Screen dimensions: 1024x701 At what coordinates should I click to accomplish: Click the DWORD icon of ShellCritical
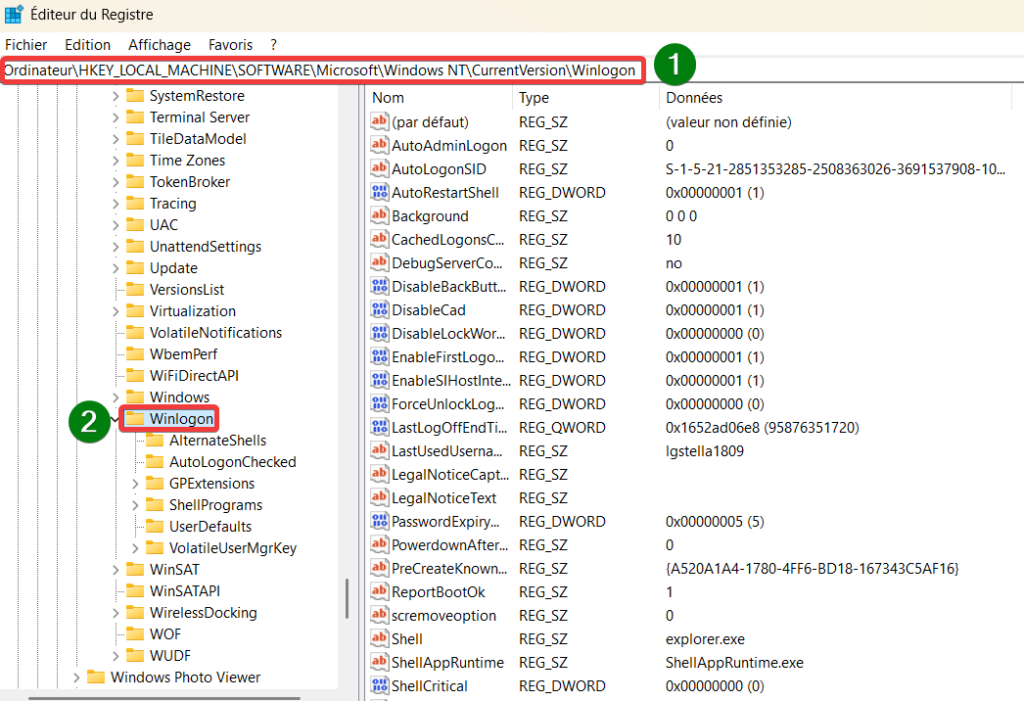pos(379,686)
